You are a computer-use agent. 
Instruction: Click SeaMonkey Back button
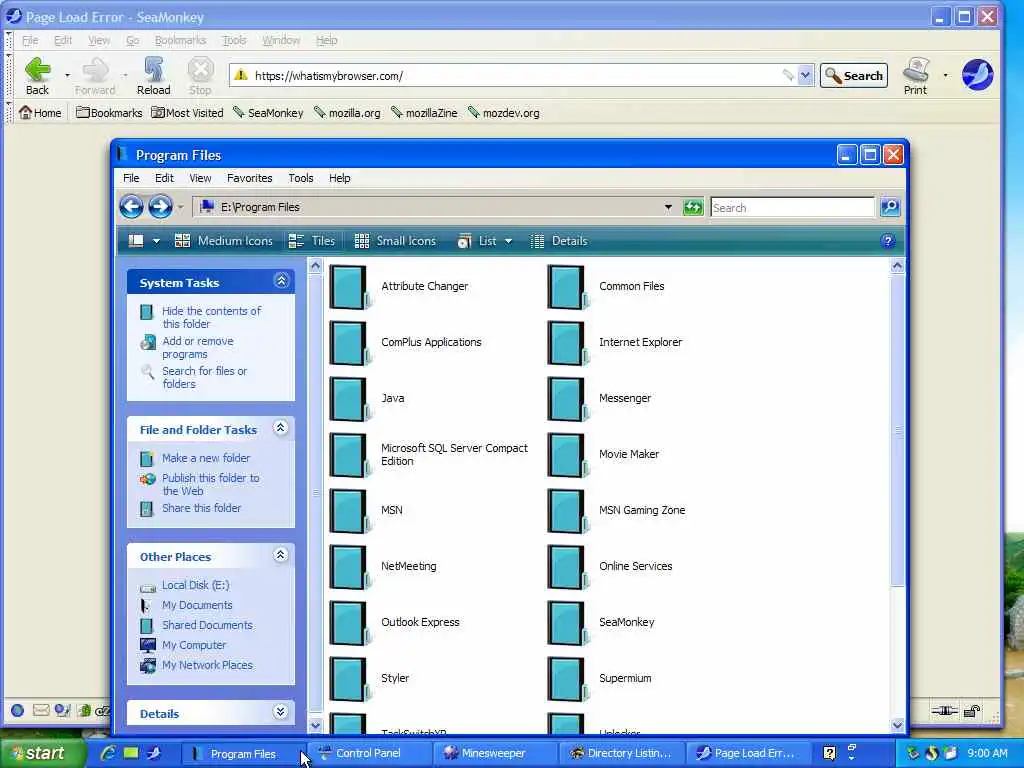click(37, 76)
